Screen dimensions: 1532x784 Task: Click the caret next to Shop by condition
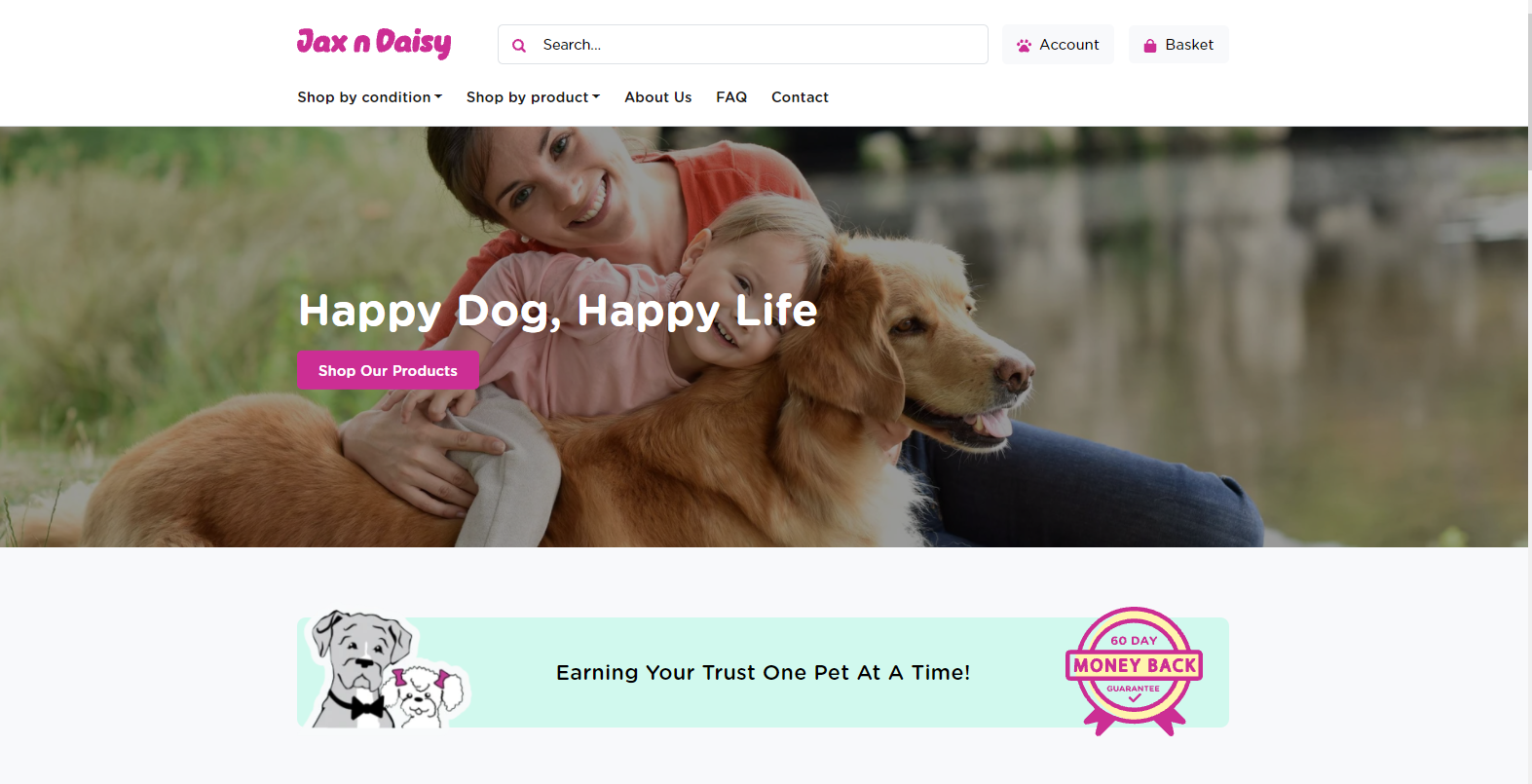pos(438,96)
